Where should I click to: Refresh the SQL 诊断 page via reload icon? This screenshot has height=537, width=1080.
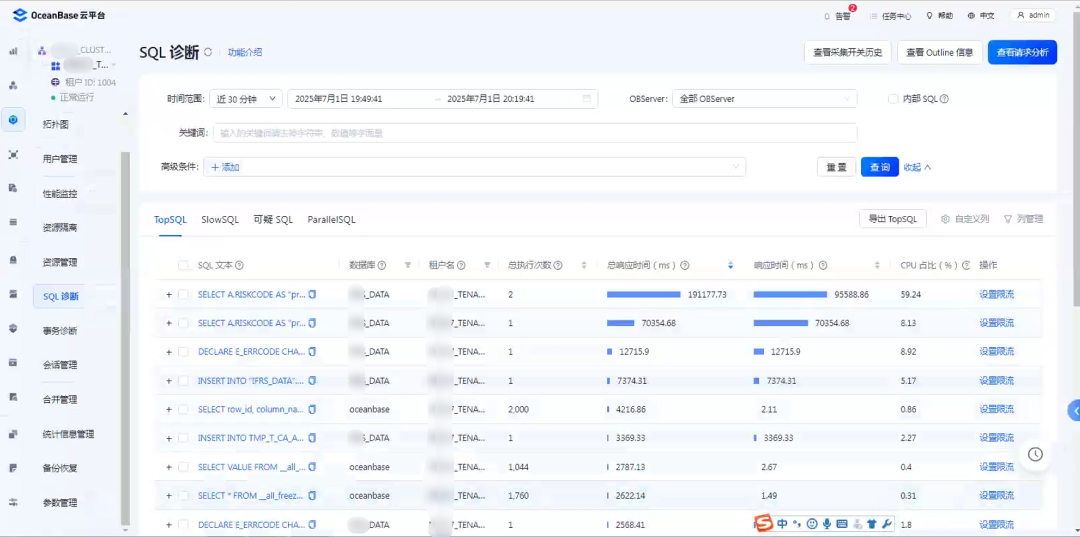coord(208,52)
